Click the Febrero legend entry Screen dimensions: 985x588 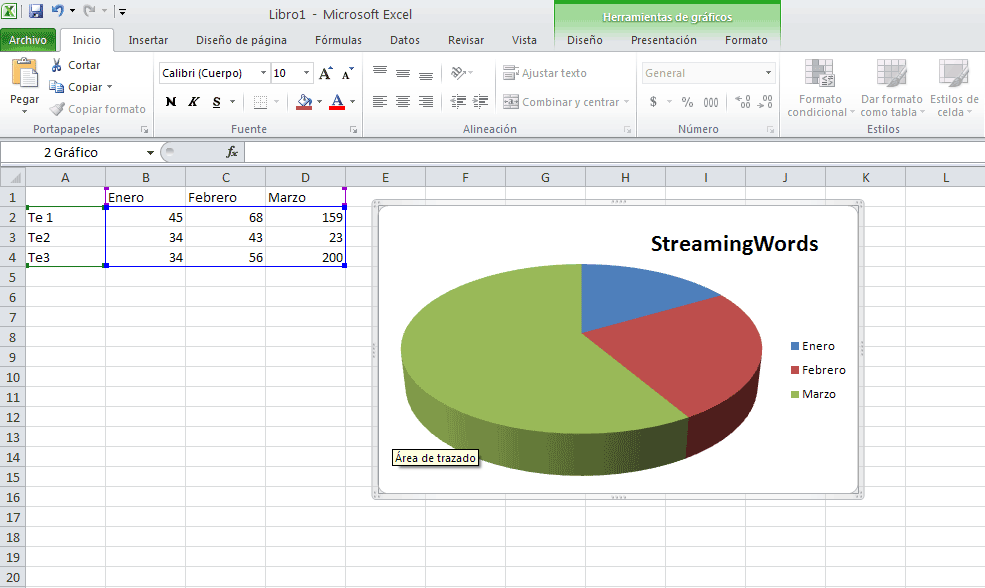[x=818, y=370]
